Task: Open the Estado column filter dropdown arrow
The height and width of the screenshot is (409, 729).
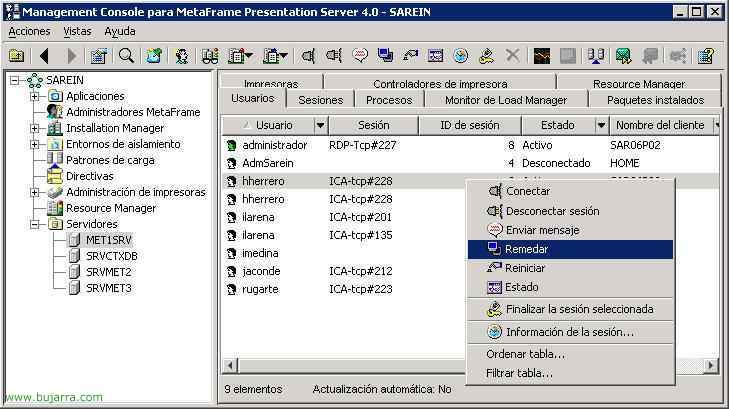Action: coord(601,125)
